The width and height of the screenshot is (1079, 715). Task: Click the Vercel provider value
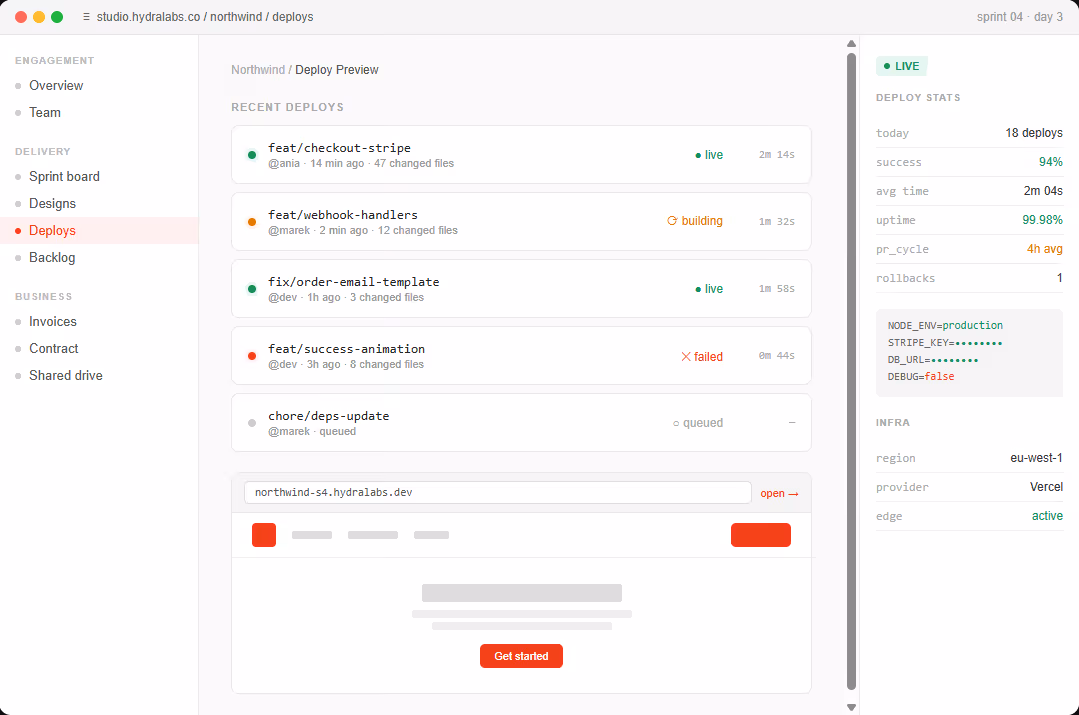[1046, 487]
